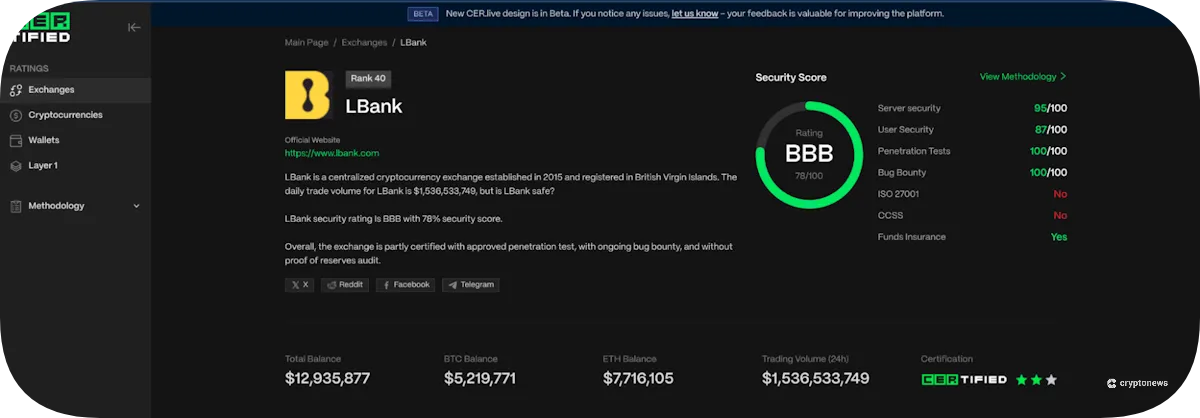Collapse the sidebar with the arrow icon

[134, 28]
